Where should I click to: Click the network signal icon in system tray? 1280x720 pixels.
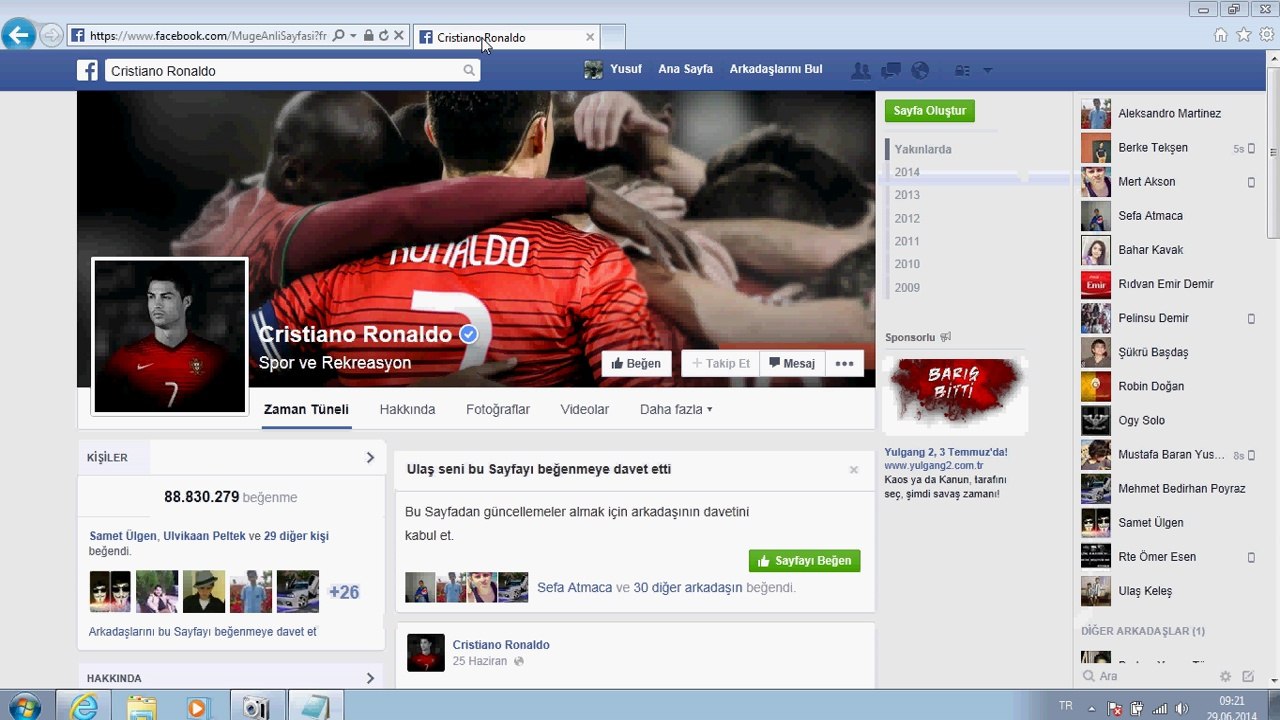pyautogui.click(x=1159, y=708)
